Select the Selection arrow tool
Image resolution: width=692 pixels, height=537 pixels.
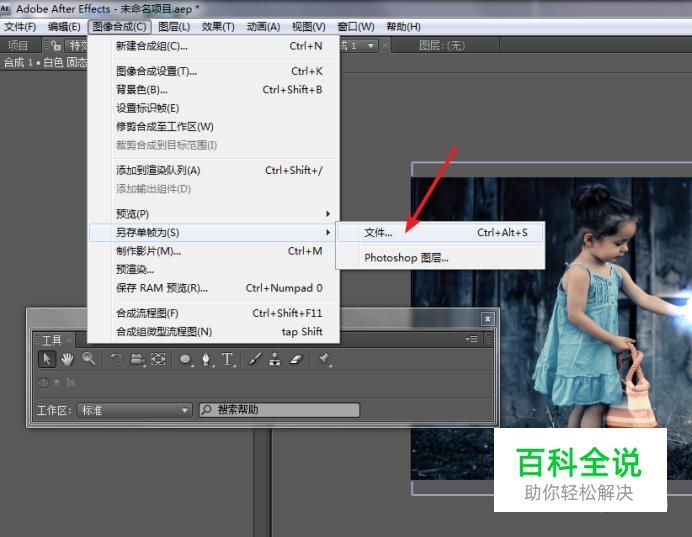(46, 359)
